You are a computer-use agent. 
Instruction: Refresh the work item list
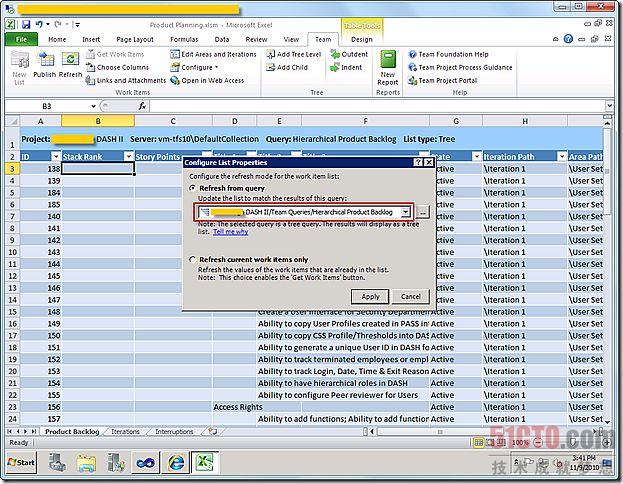[70, 66]
